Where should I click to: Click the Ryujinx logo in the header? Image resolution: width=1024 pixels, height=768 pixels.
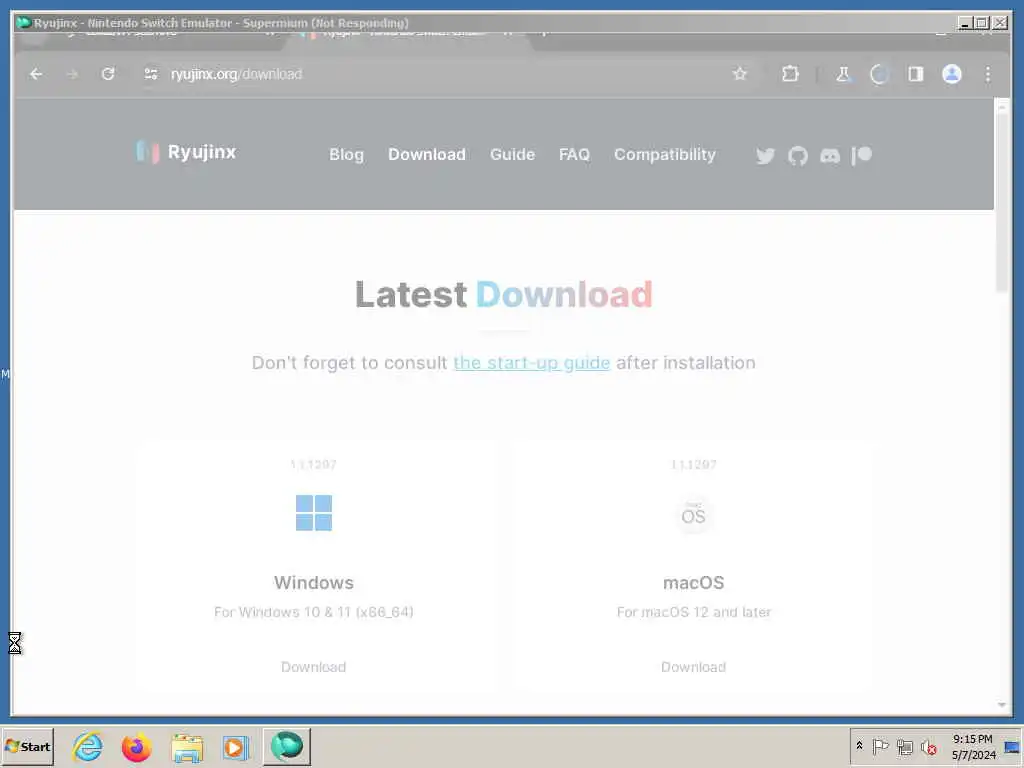coord(186,152)
